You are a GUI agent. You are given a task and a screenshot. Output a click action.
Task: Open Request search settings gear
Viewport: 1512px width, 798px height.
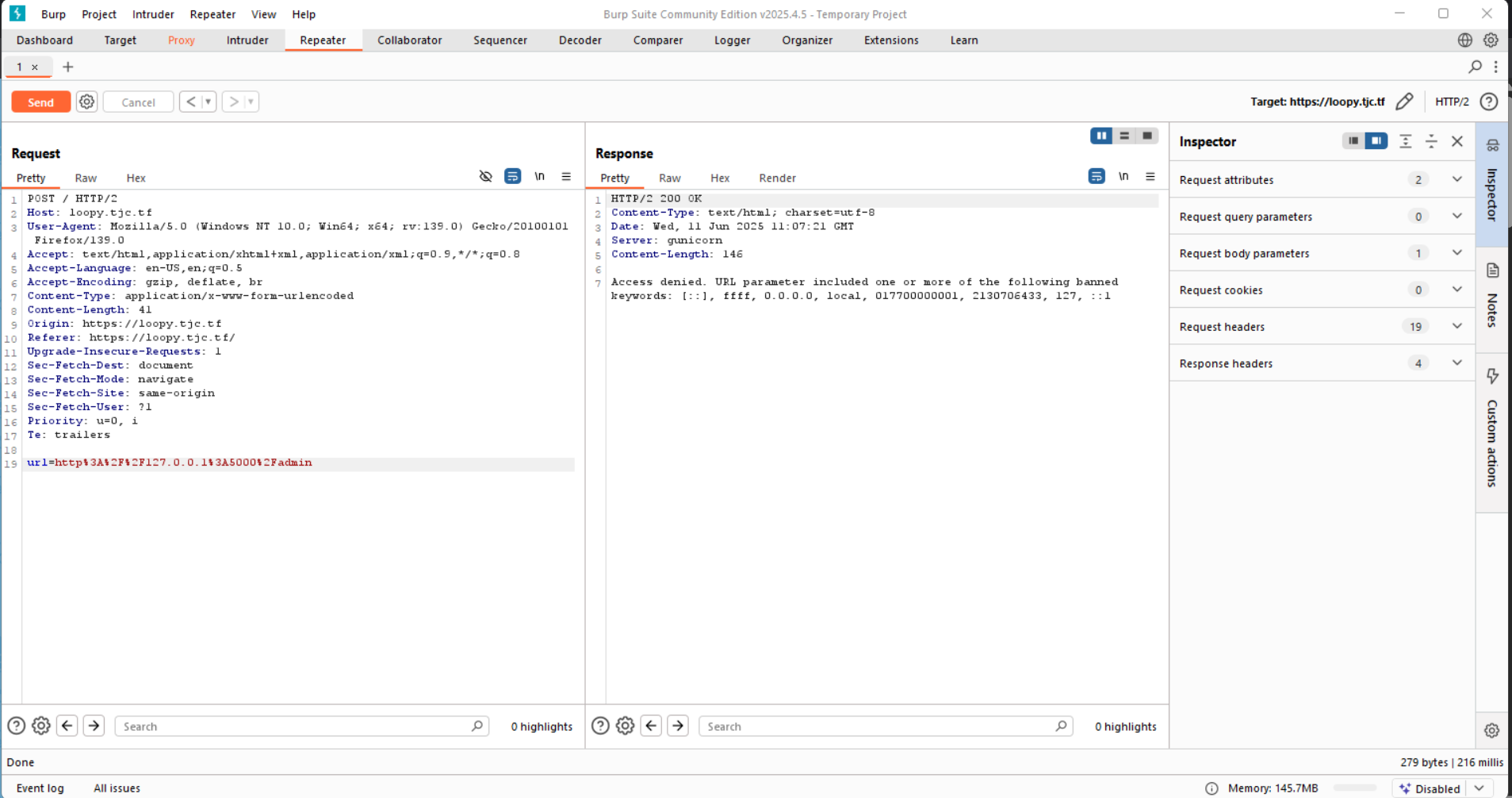point(41,726)
